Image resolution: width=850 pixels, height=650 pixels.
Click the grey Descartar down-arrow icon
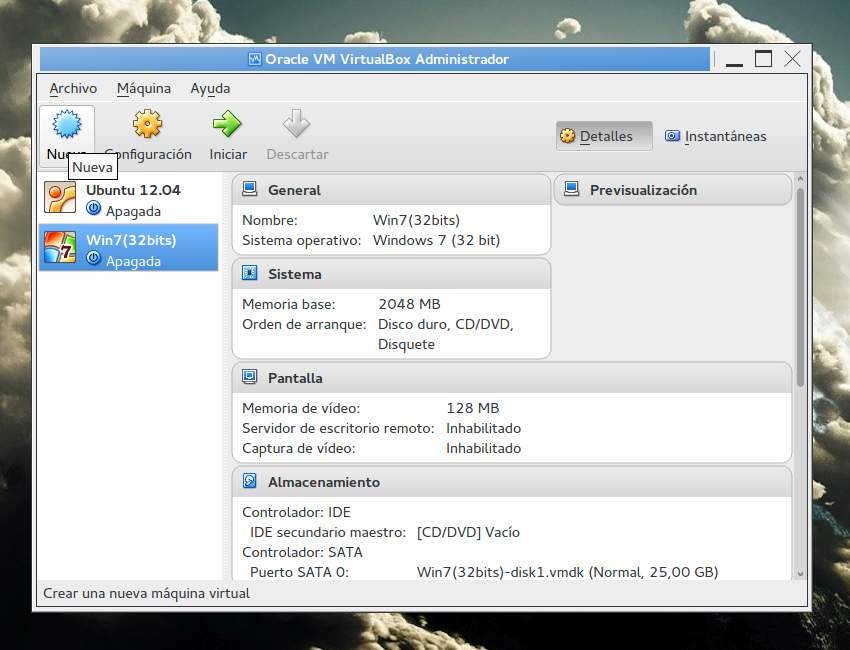click(x=297, y=124)
